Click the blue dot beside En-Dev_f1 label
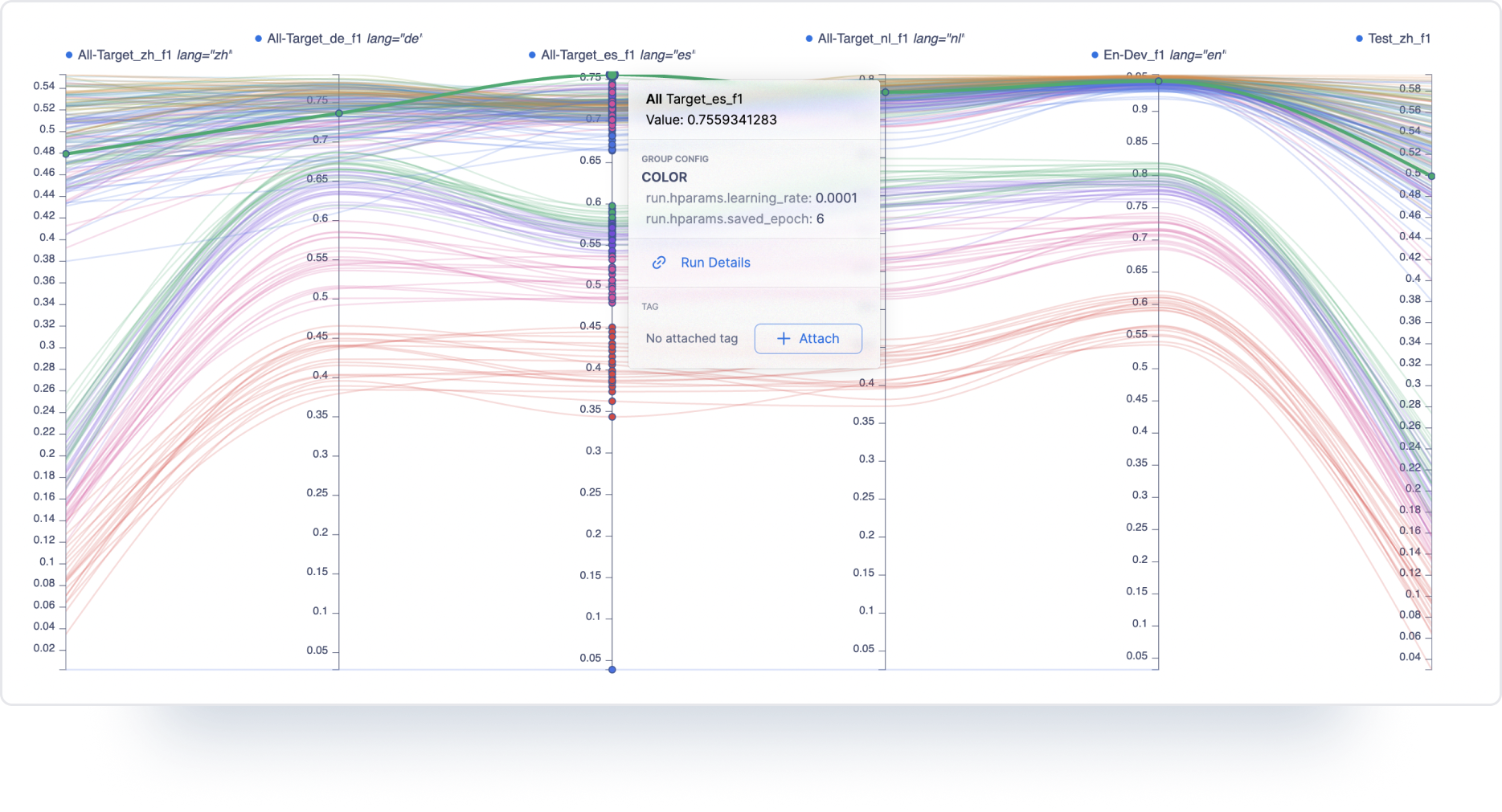 click(1095, 55)
